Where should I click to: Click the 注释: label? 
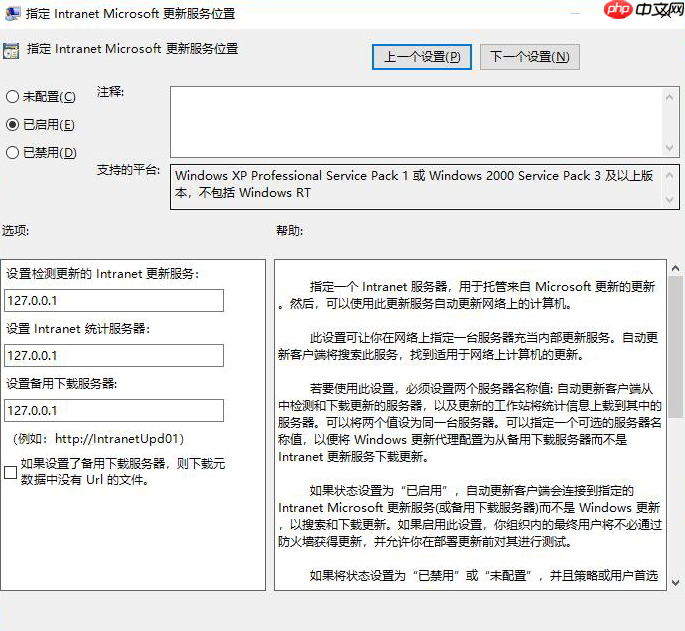click(110, 92)
